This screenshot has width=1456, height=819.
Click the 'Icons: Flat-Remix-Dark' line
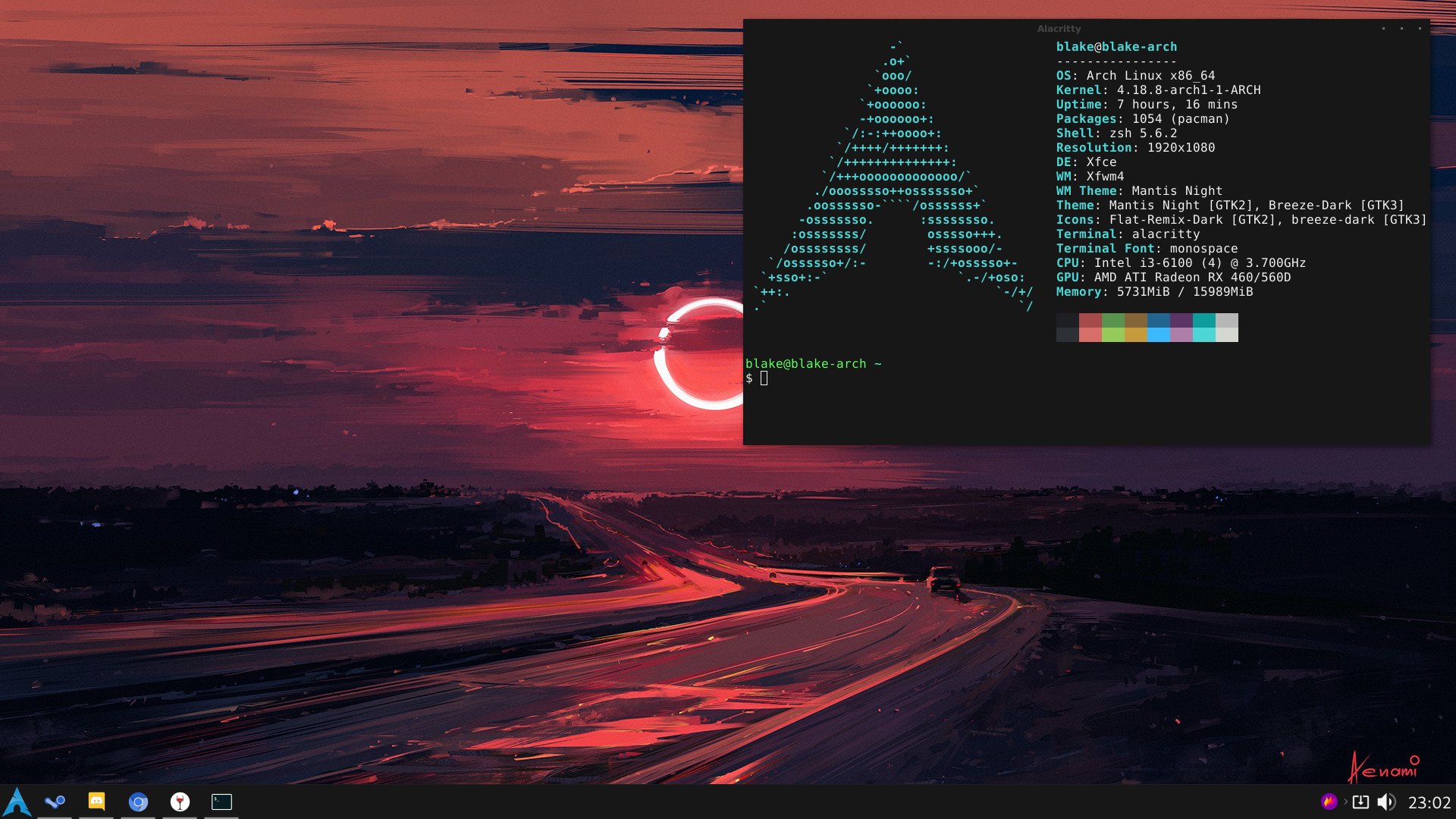(1242, 220)
